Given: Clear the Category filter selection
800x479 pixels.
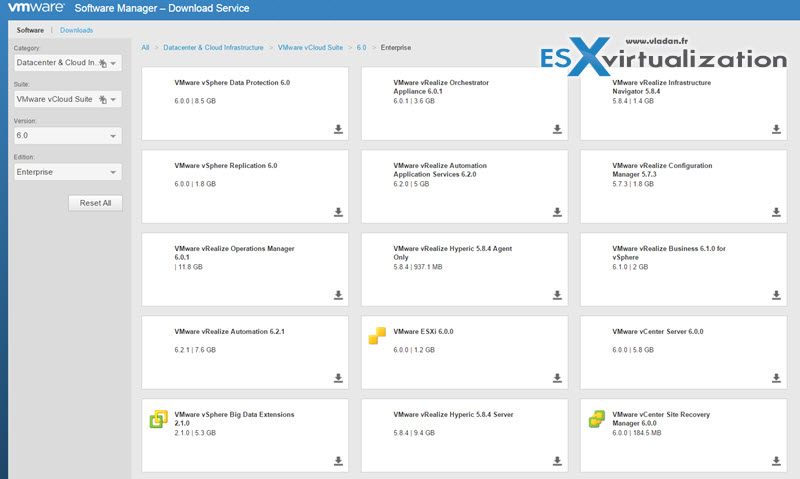Looking at the screenshot, I should [x=103, y=63].
